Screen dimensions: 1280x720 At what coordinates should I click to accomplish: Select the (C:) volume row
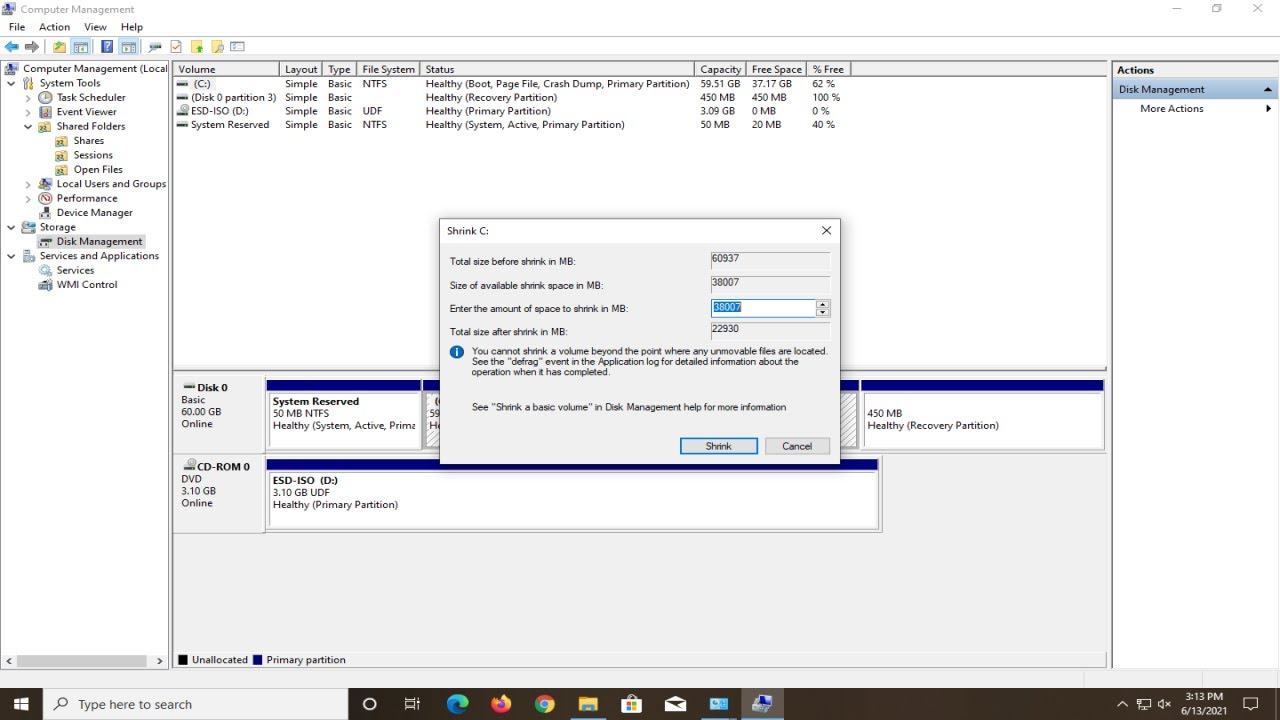[x=512, y=84]
